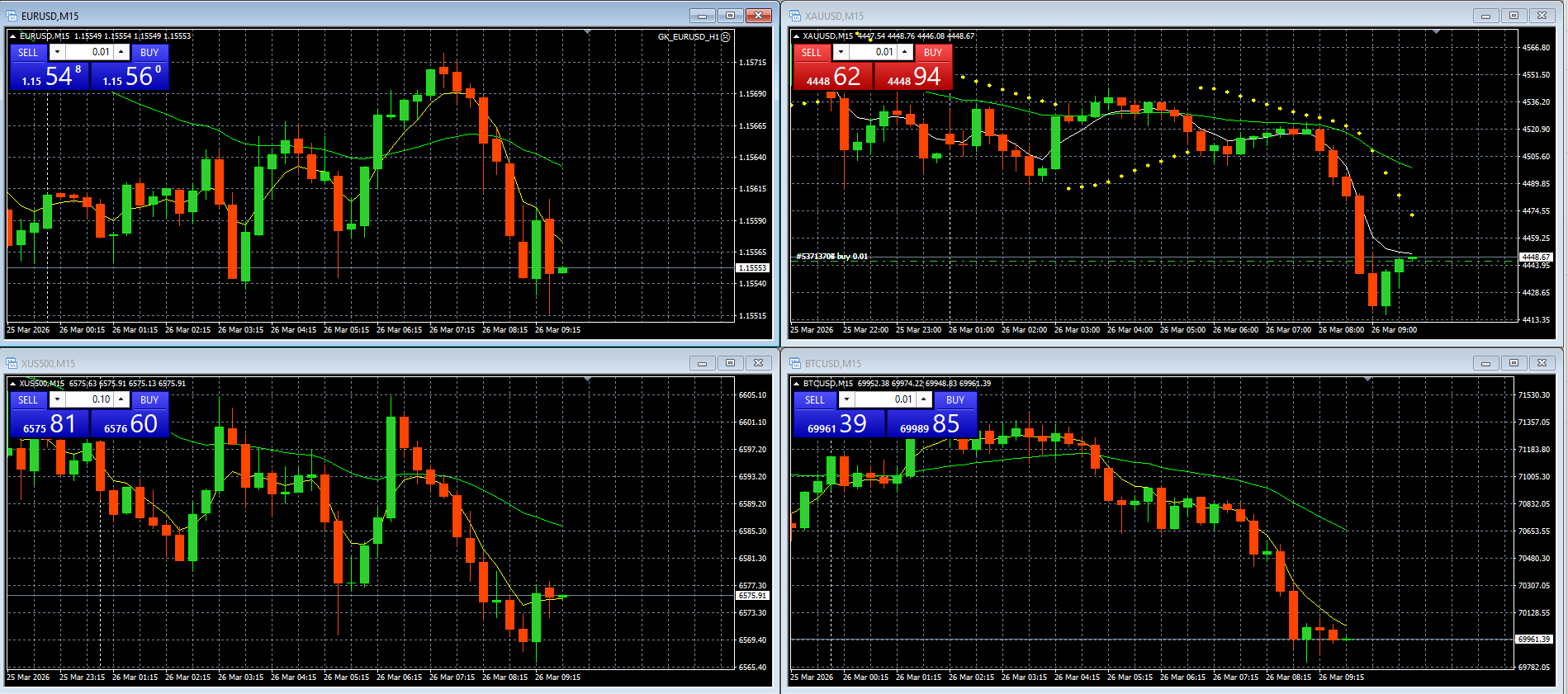Click the BTCUSD,M15 chart window icon
This screenshot has width=1568, height=694.
(x=795, y=363)
